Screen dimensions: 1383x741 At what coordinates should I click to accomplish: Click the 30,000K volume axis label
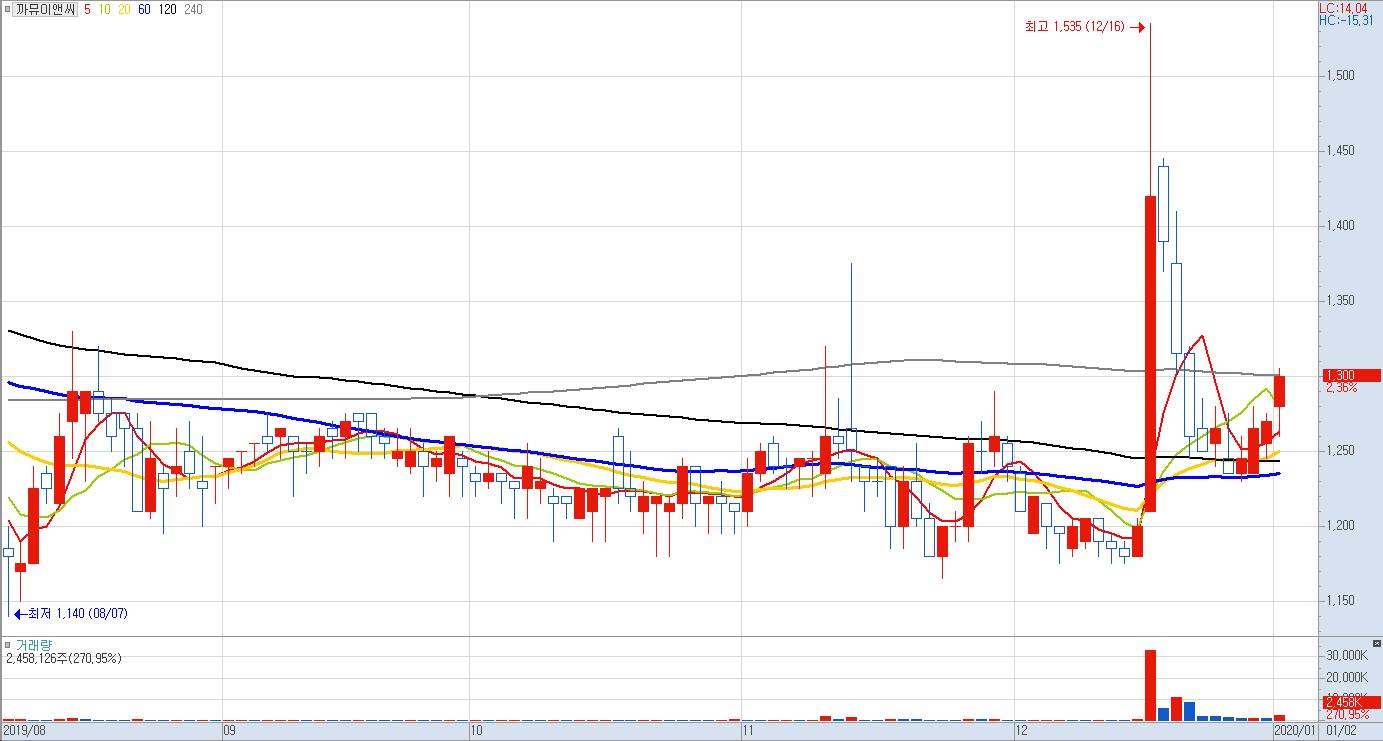(x=1346, y=656)
